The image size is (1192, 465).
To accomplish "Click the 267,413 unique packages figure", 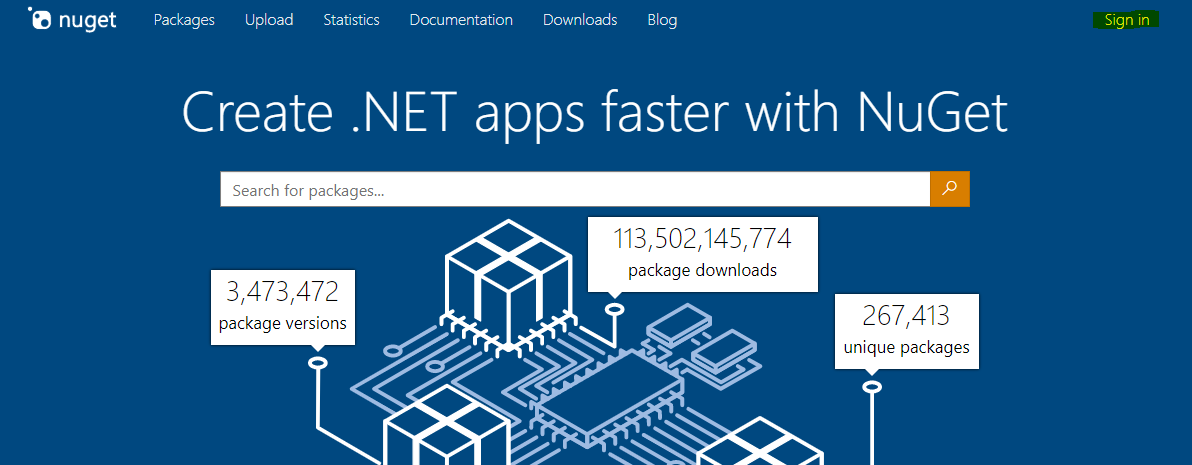I will (x=907, y=331).
